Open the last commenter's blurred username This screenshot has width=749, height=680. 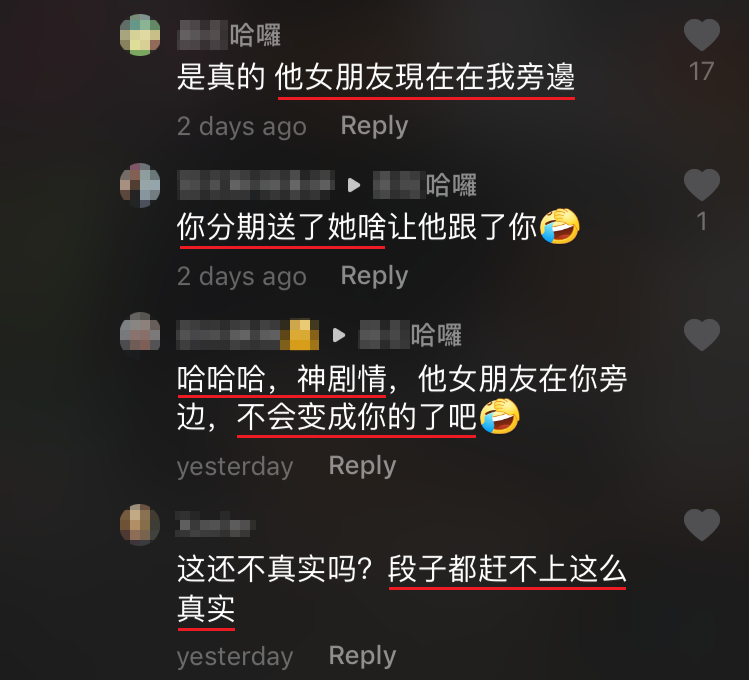[215, 524]
